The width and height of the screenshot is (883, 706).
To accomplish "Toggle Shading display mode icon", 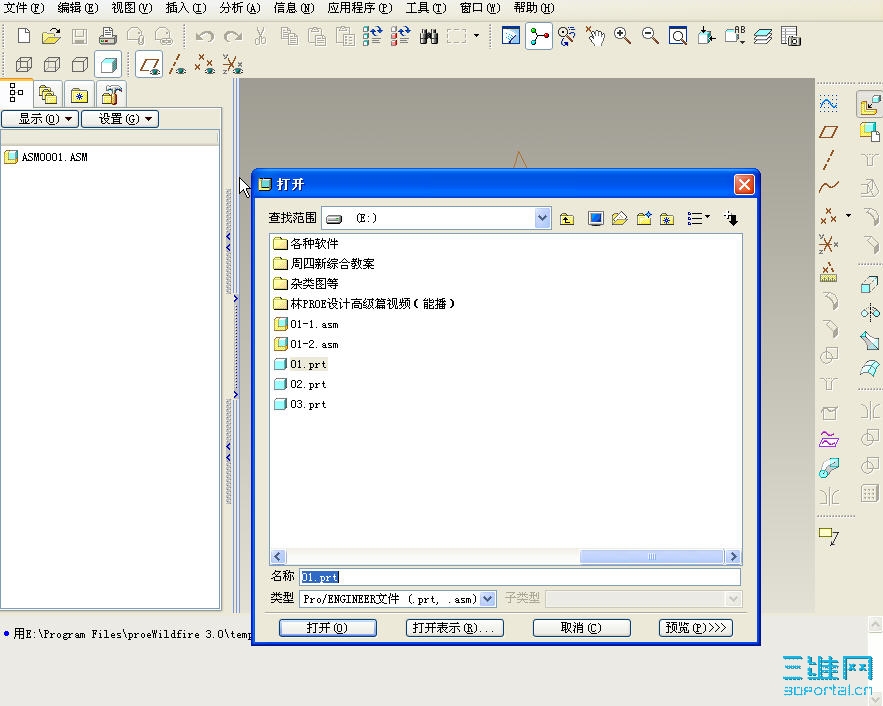I will pos(108,65).
